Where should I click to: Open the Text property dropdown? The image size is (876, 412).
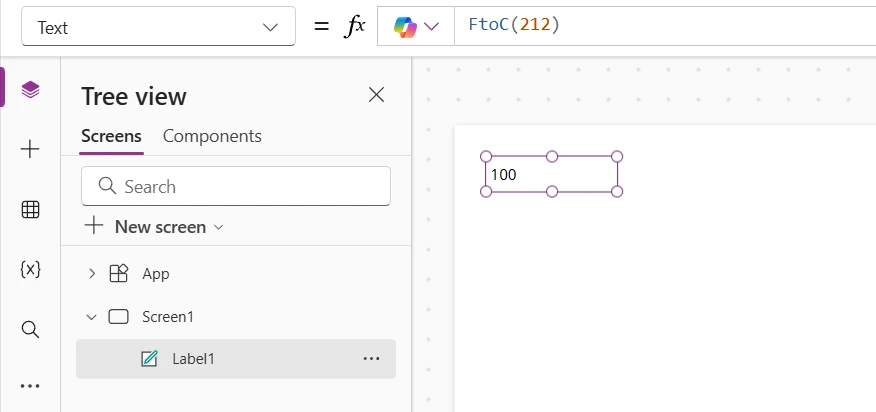[158, 27]
